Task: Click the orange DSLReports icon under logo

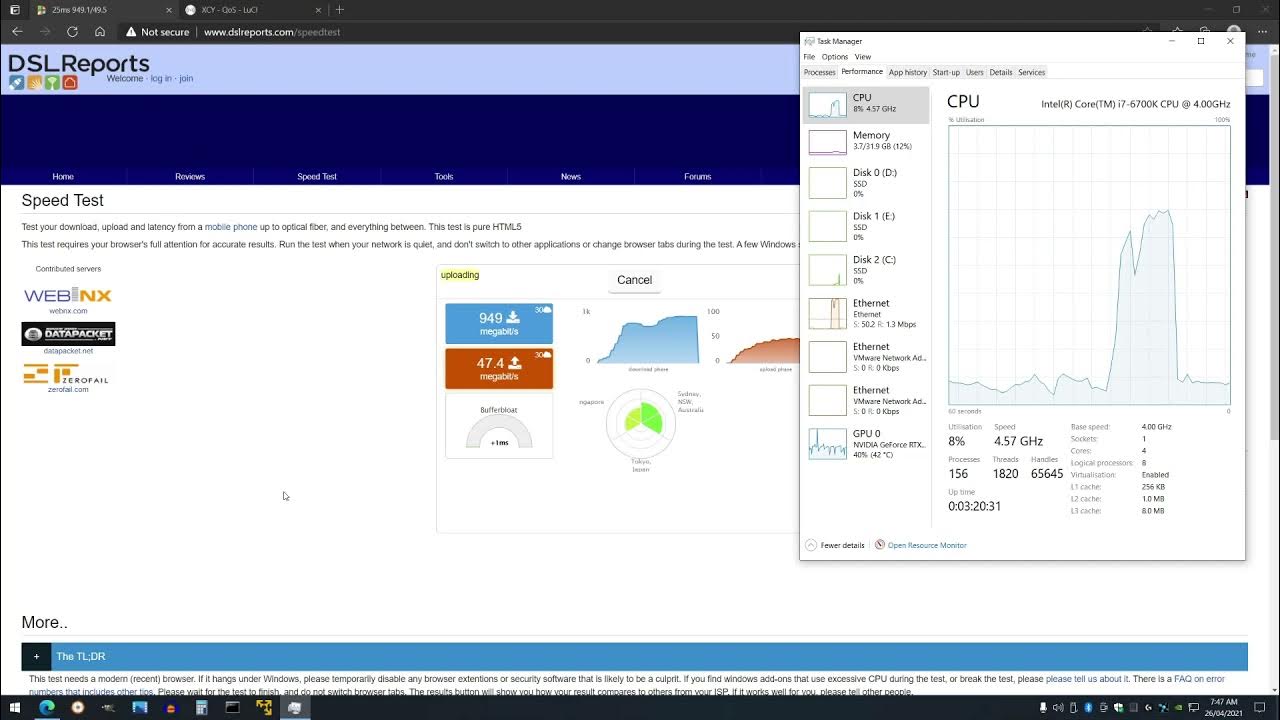Action: (34, 82)
